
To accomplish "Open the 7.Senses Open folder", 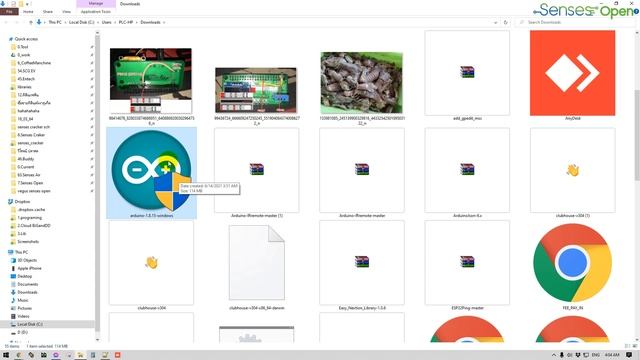I will click(x=30, y=183).
